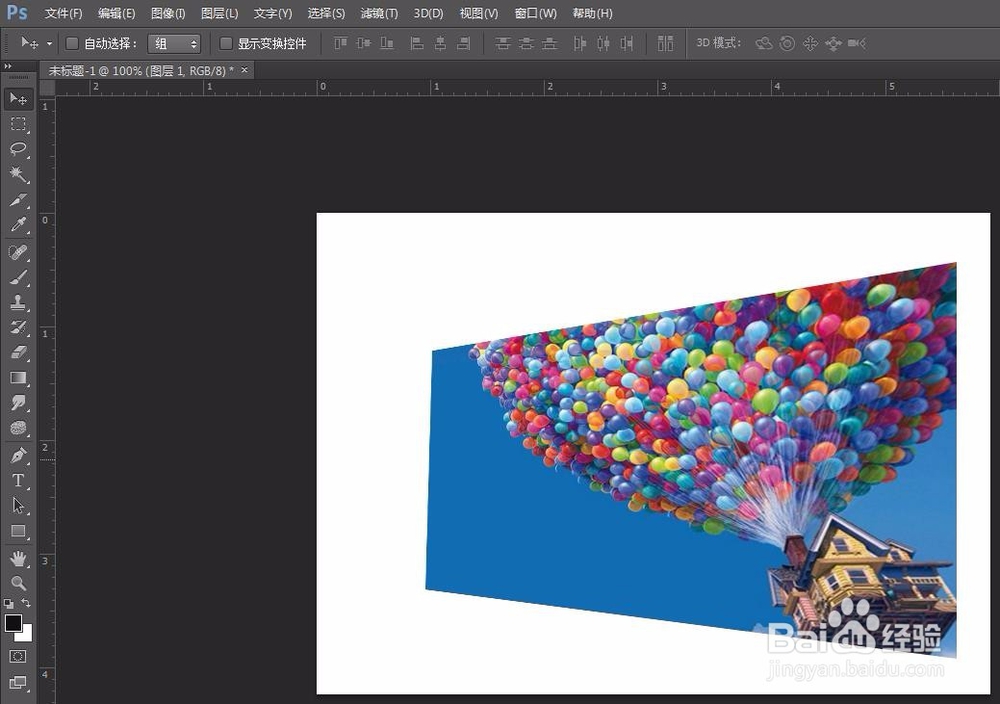Select the Clone Stamp tool

pyautogui.click(x=18, y=302)
